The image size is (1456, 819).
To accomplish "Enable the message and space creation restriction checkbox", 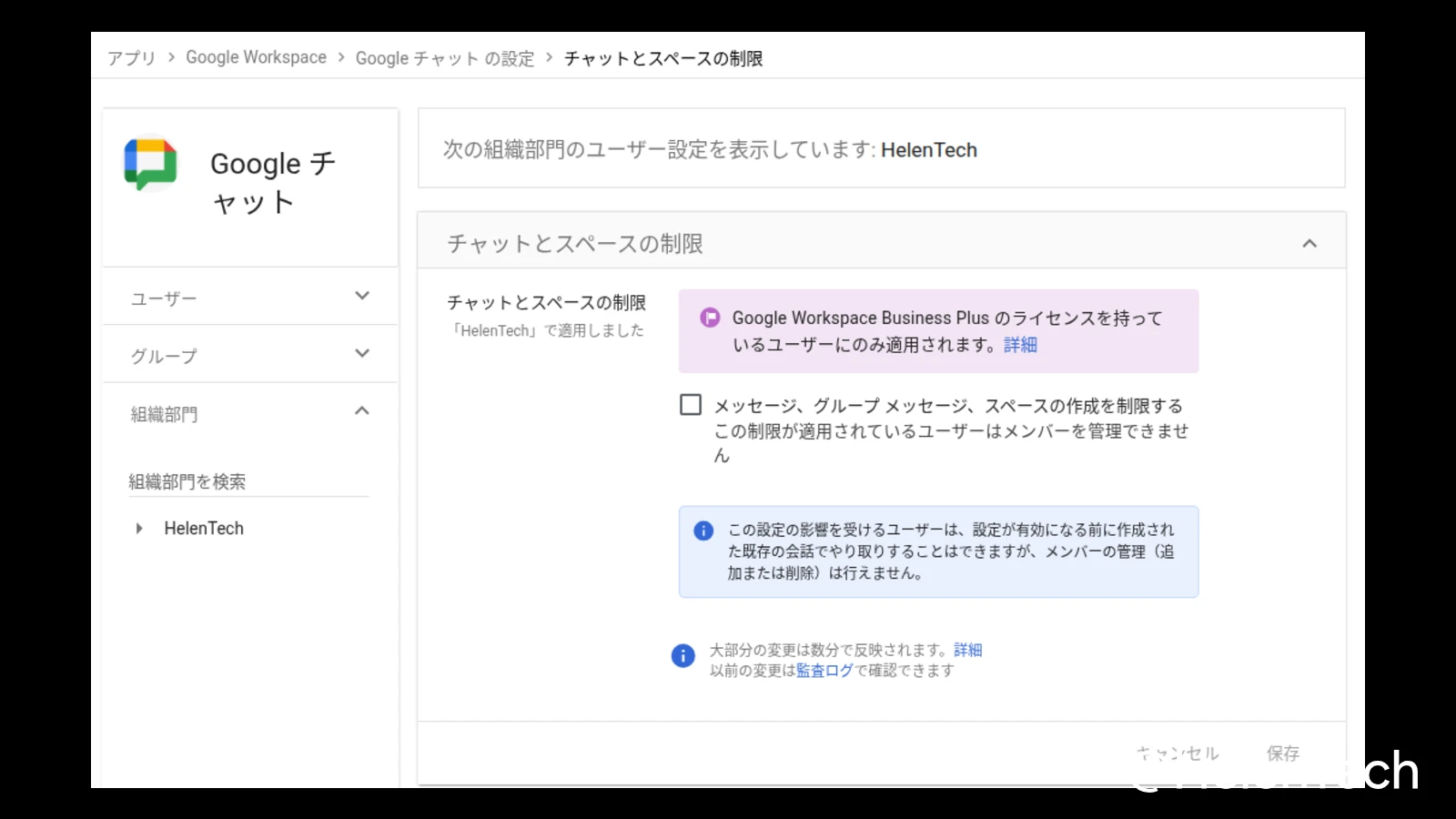I will [691, 405].
